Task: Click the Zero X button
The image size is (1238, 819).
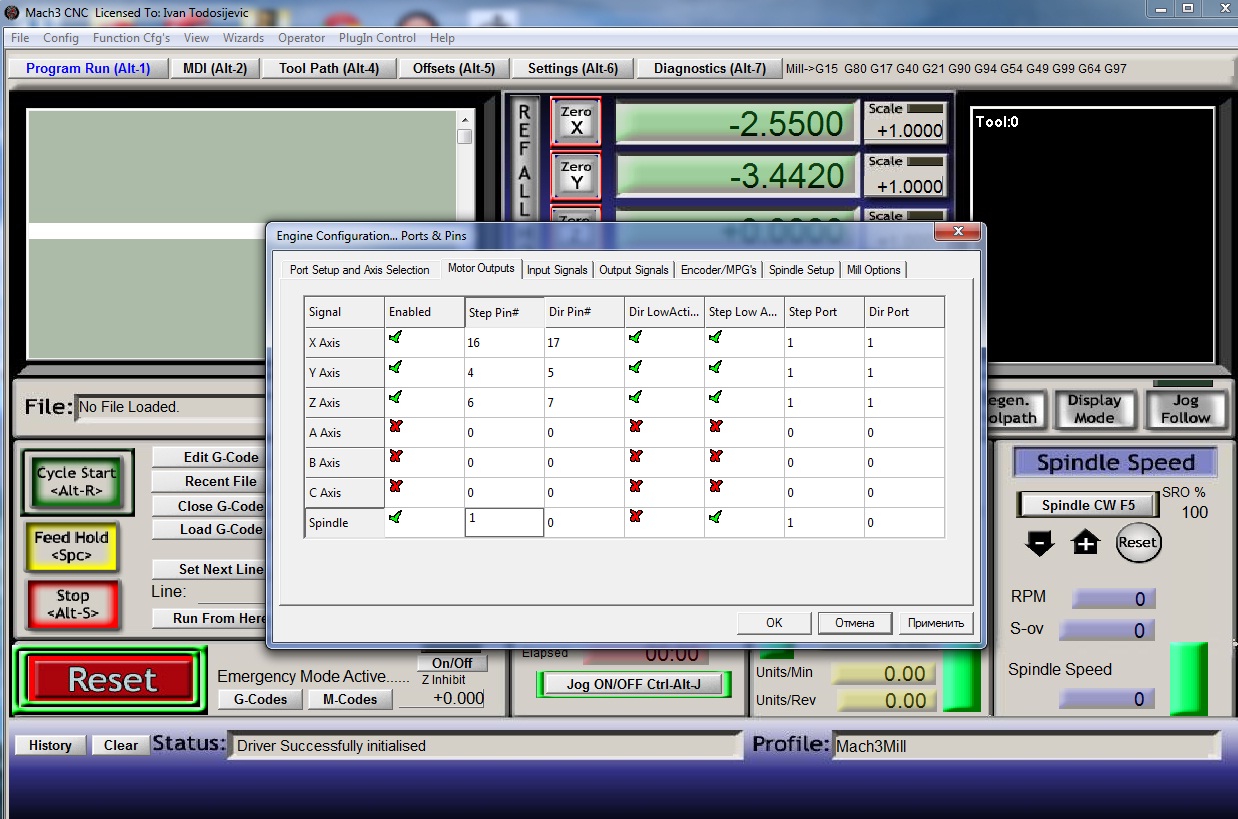Action: click(576, 121)
